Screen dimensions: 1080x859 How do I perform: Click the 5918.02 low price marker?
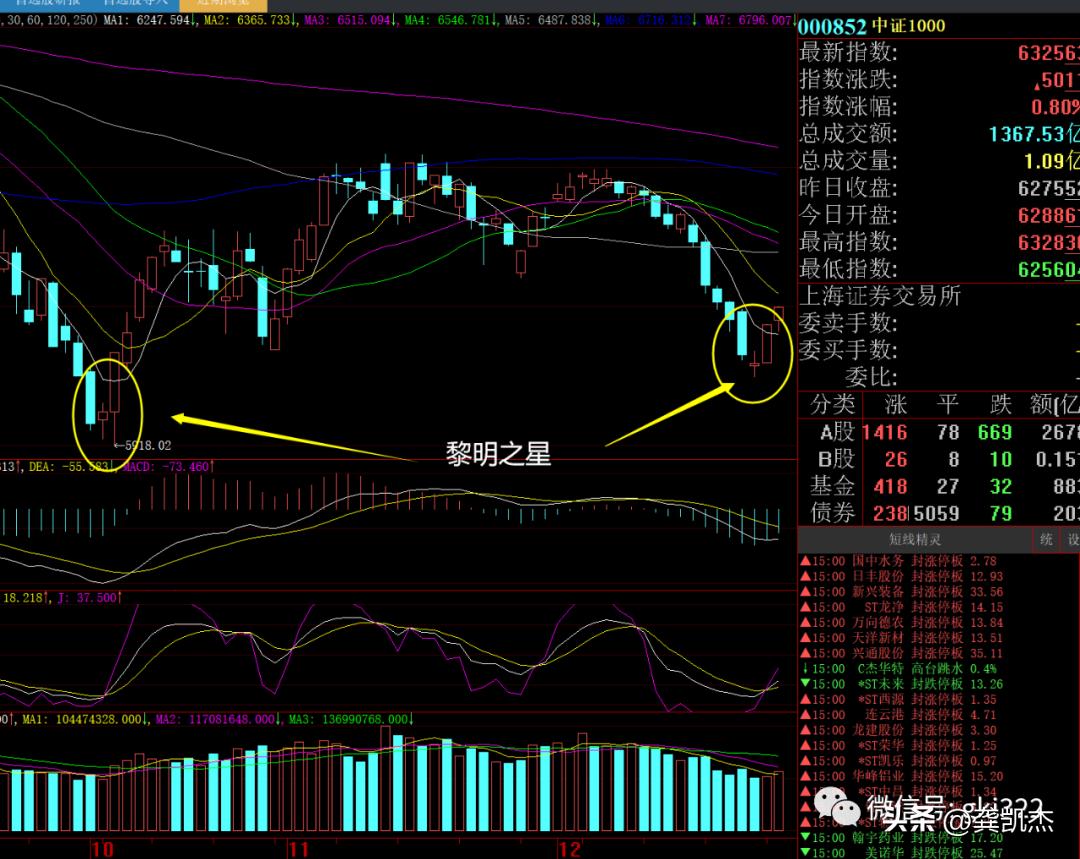(143, 446)
